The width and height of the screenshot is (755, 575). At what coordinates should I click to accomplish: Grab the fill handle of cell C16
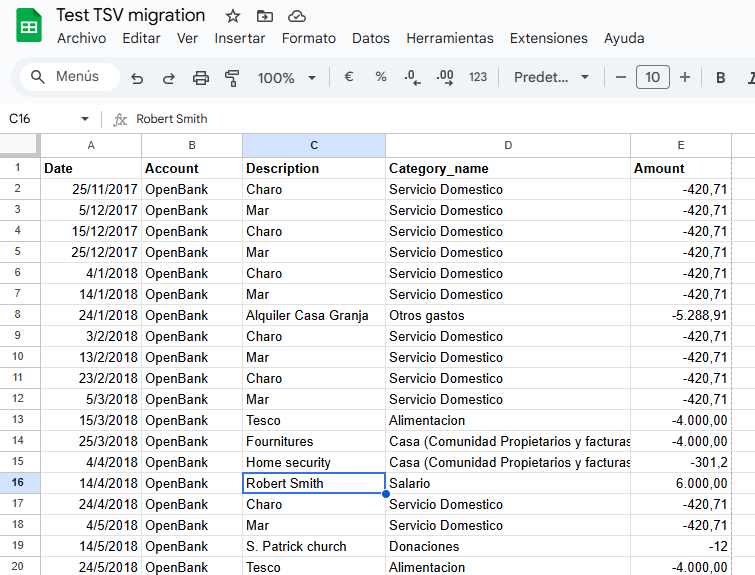386,494
